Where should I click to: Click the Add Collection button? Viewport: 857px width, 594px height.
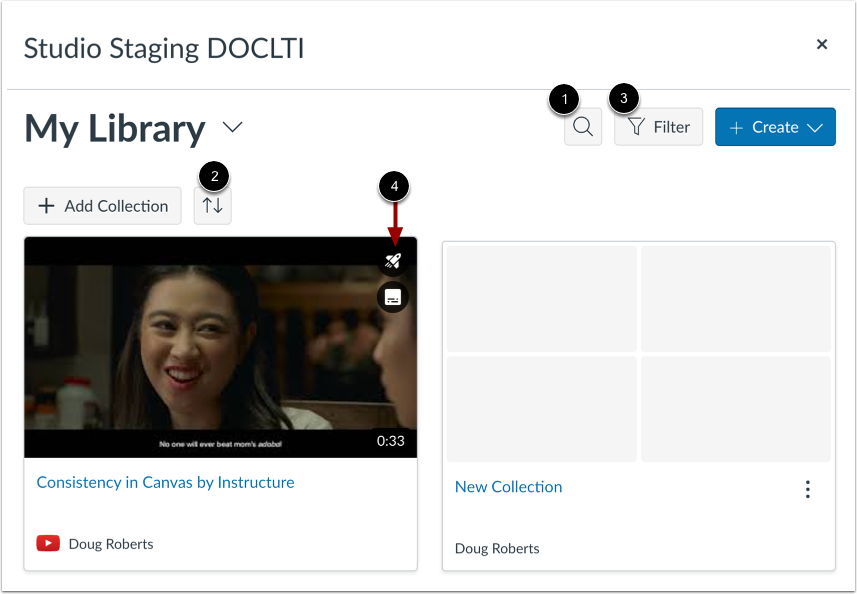(x=102, y=206)
